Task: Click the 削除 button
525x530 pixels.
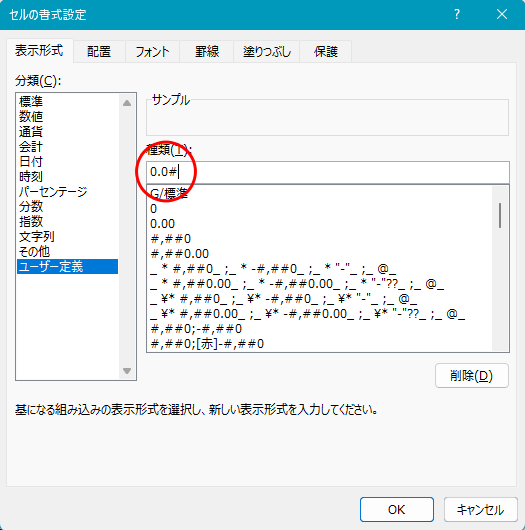Action: click(x=472, y=376)
